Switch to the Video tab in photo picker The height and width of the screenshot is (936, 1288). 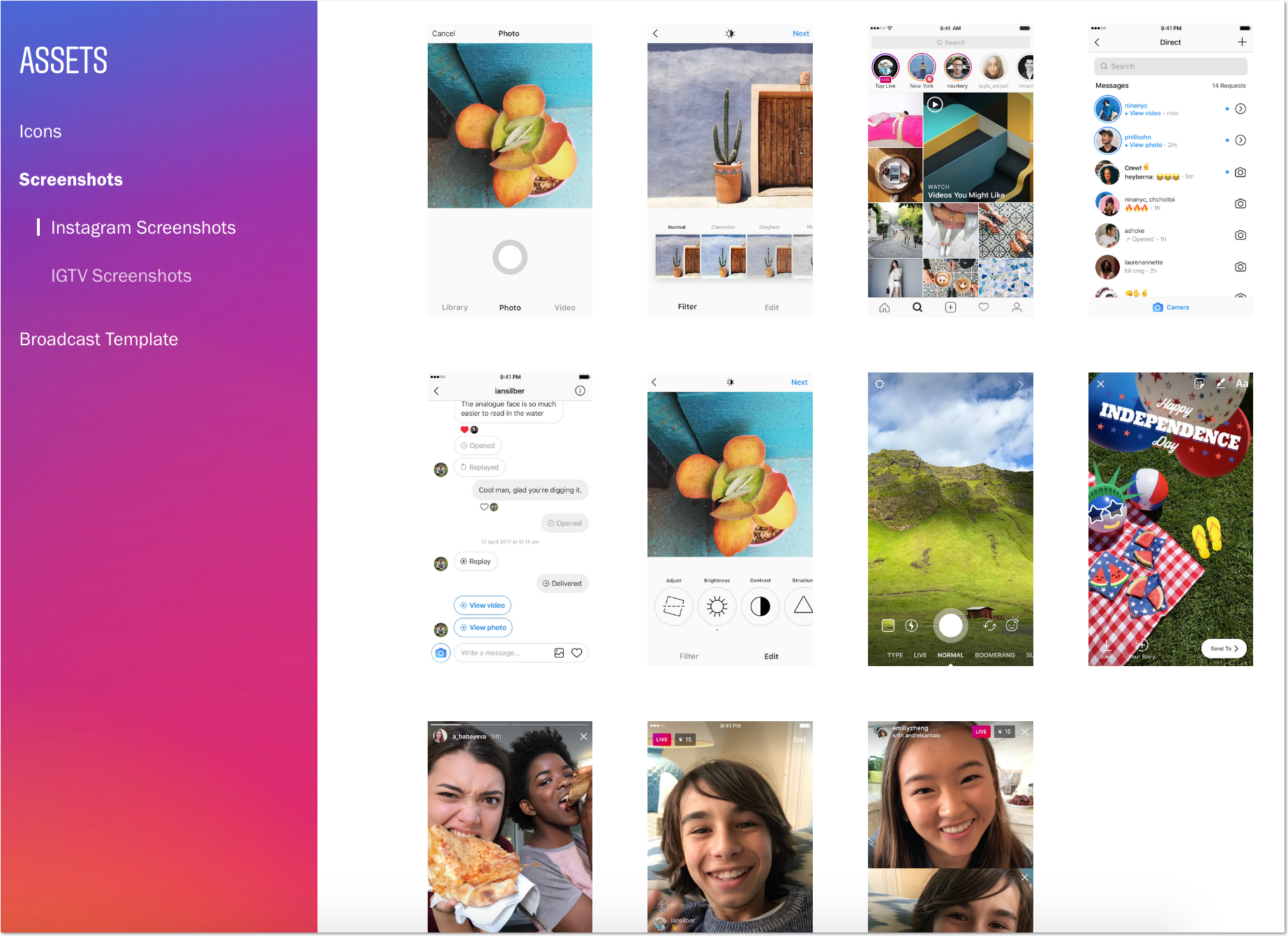coord(564,307)
